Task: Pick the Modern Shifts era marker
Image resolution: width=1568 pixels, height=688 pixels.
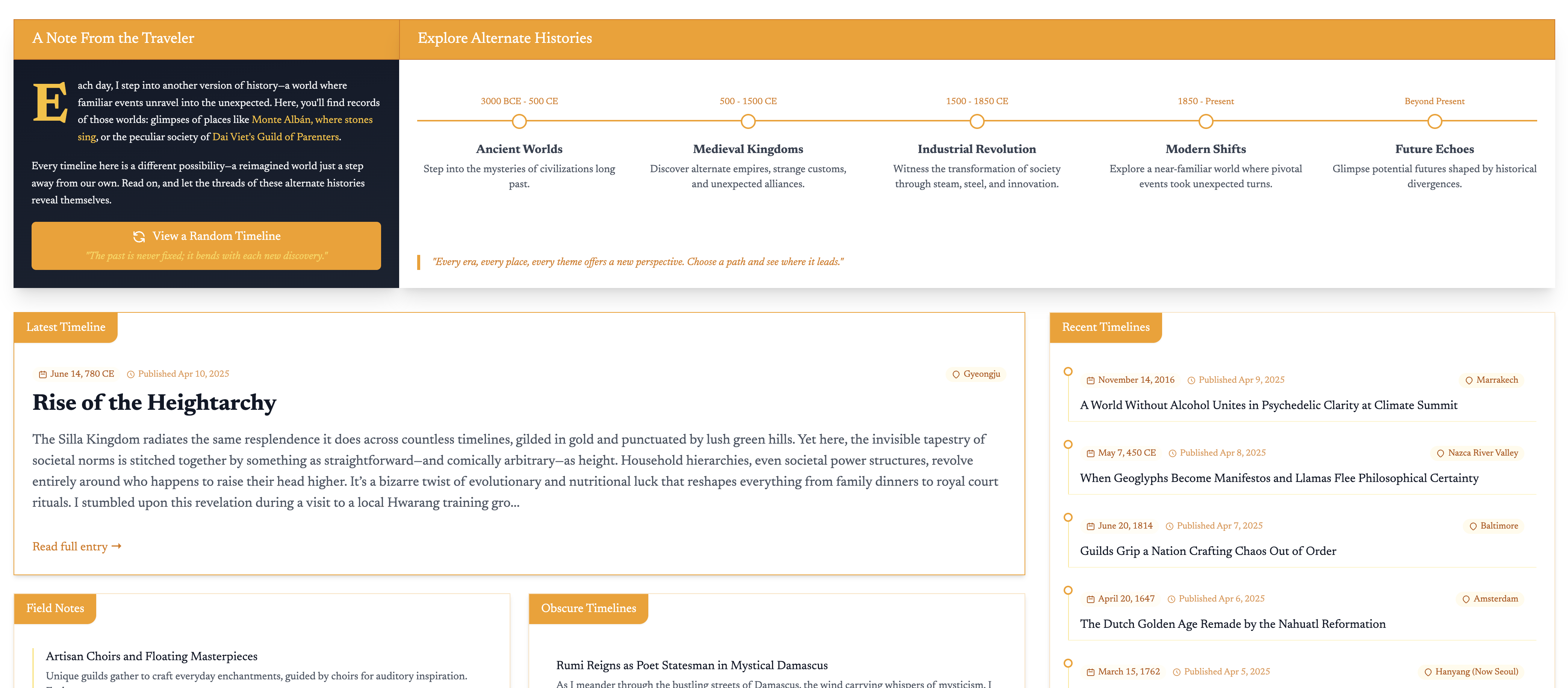Action: pos(1206,122)
